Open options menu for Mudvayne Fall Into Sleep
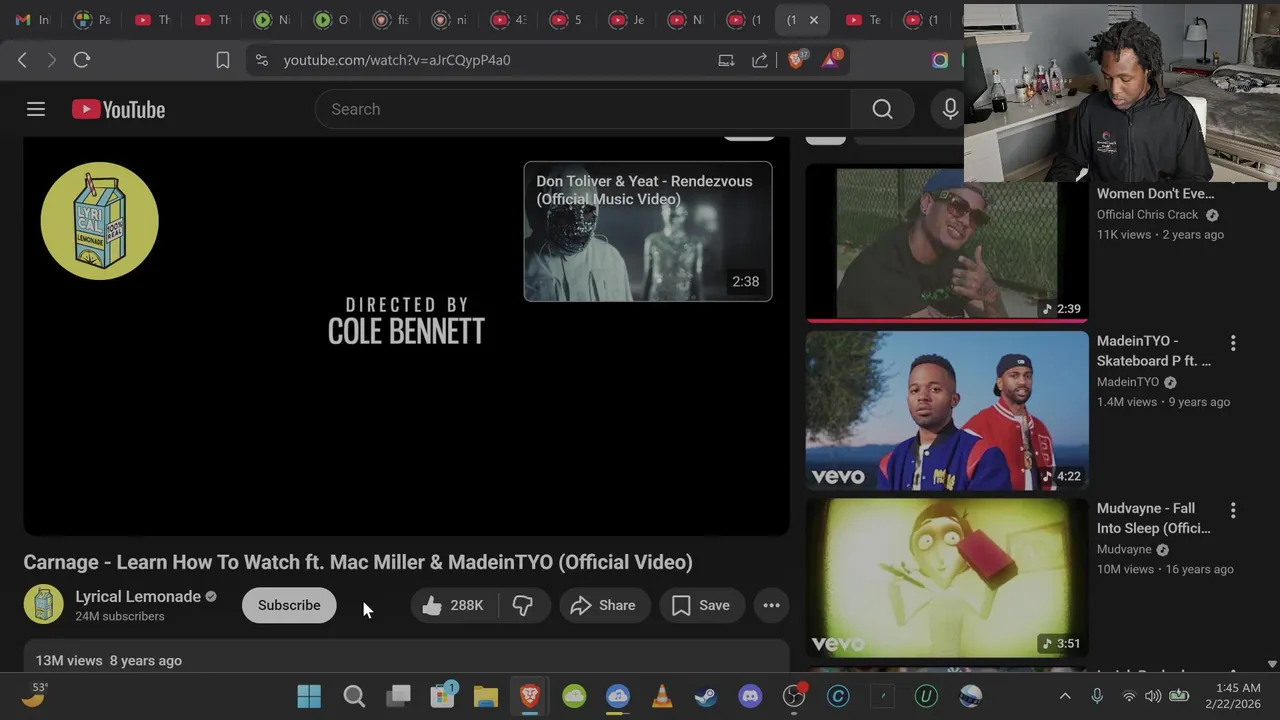This screenshot has height=720, width=1280. click(x=1233, y=510)
